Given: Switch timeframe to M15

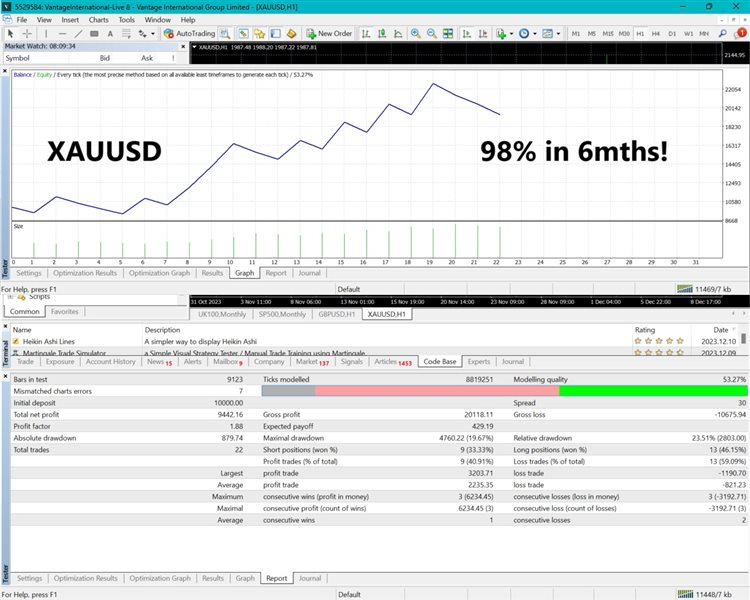Looking at the screenshot, I should pyautogui.click(x=608, y=33).
